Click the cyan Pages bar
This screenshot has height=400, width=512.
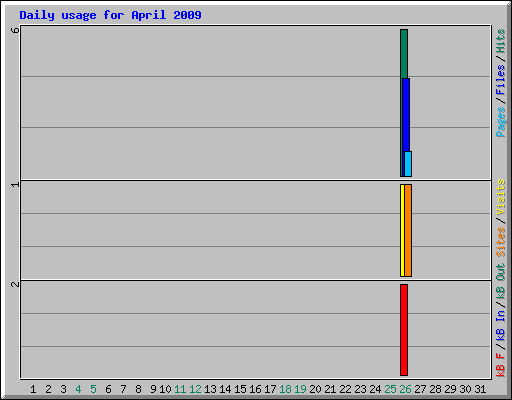(408, 164)
